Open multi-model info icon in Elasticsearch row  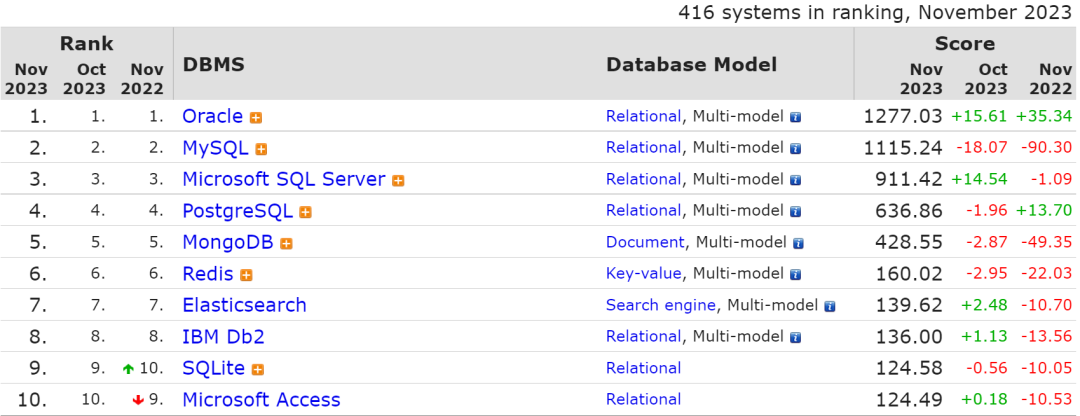point(829,306)
